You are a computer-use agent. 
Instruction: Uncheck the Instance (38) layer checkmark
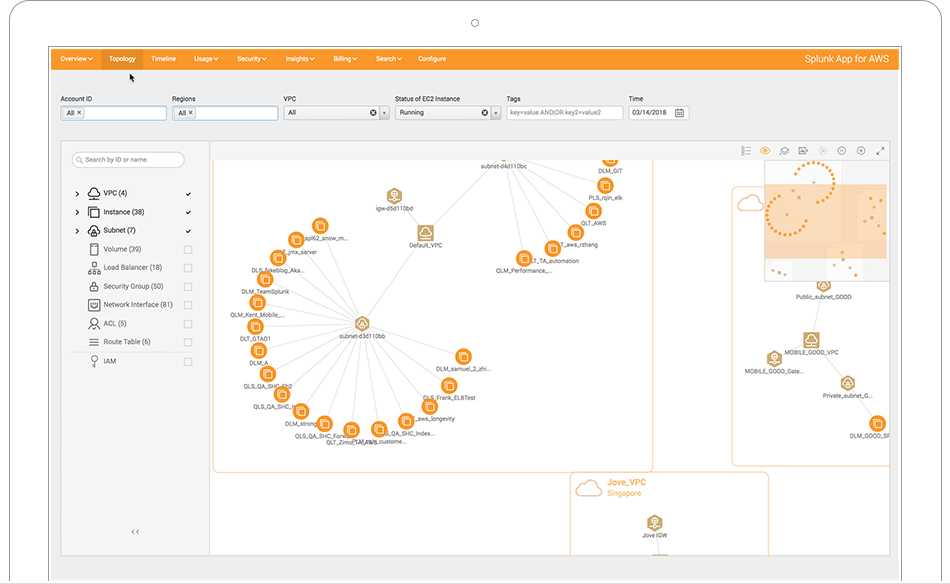point(188,213)
